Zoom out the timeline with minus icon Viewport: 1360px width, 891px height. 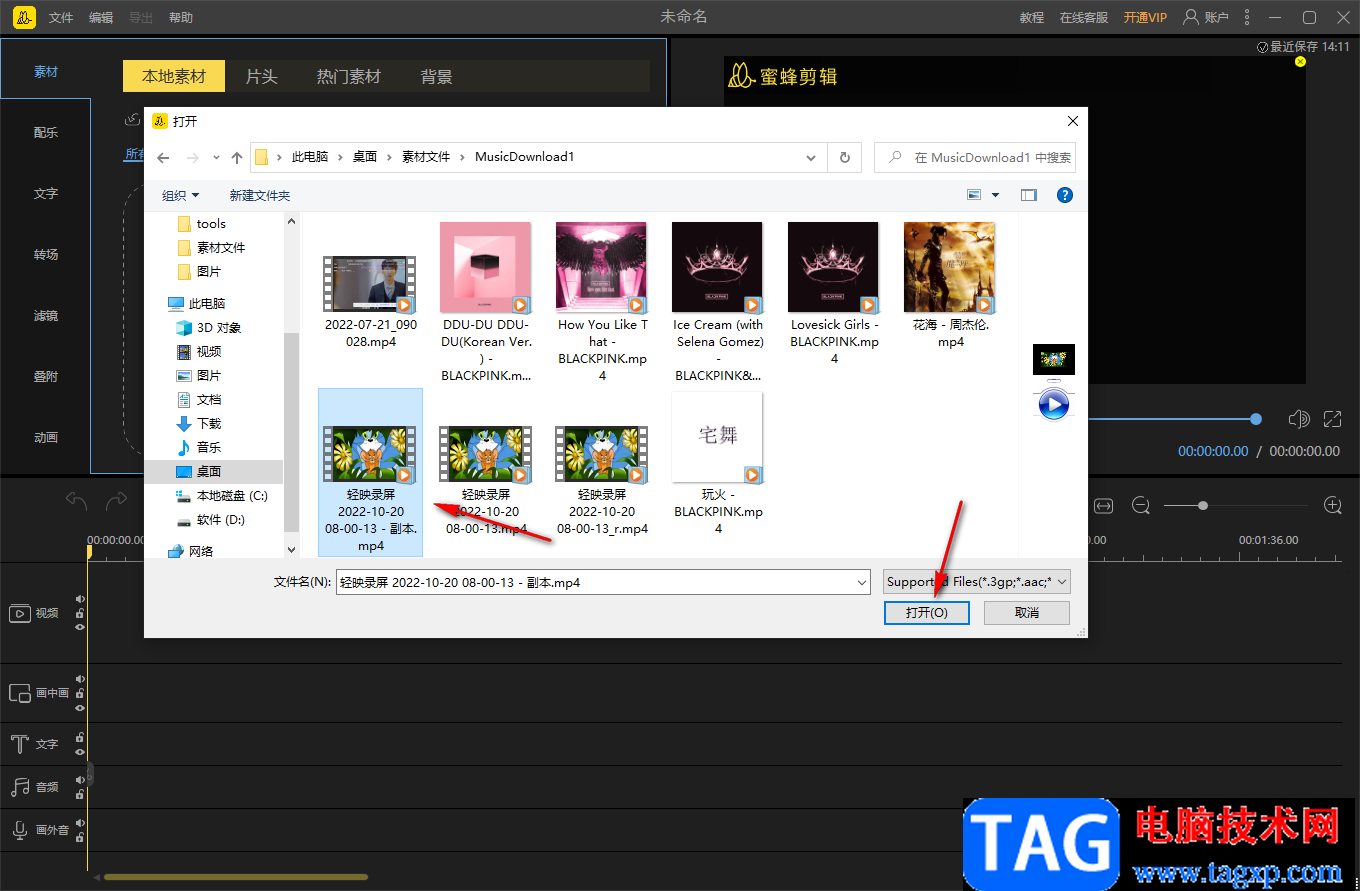click(x=1140, y=506)
